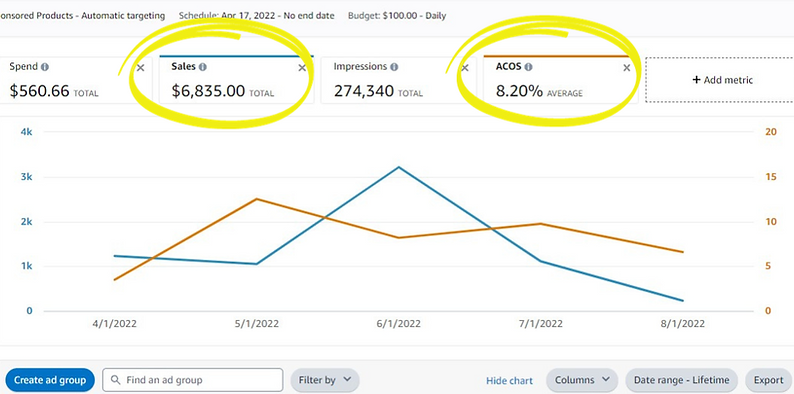Click the $560.66 spend total value
The image size is (794, 394).
39,91
